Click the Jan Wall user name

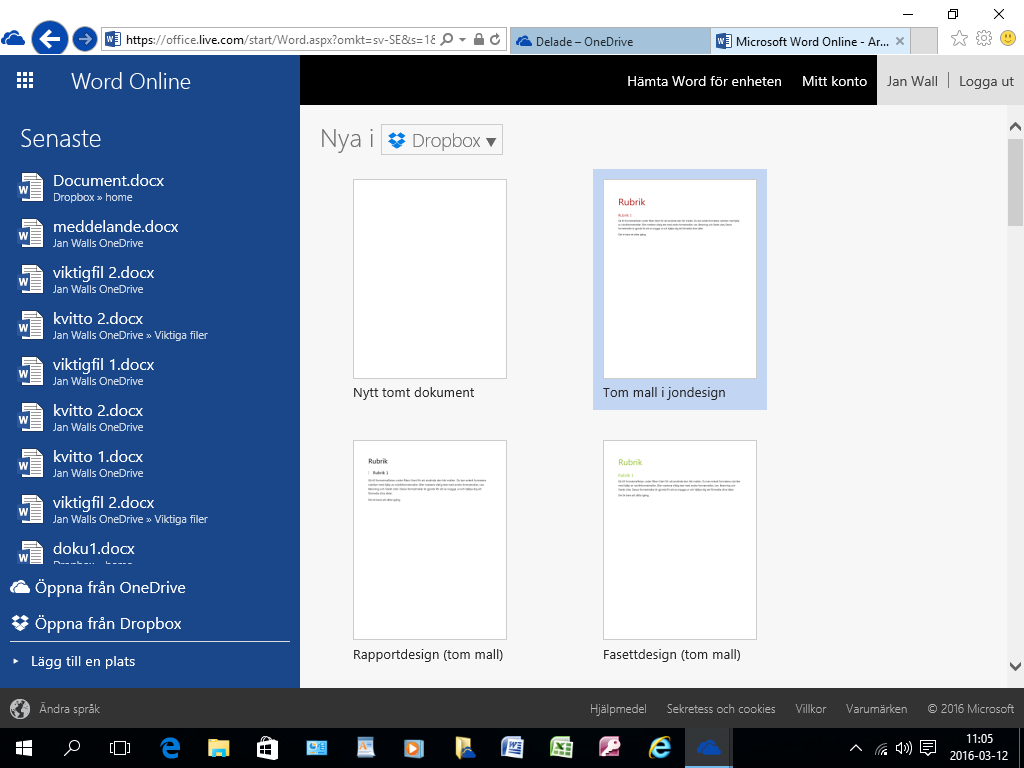[x=912, y=81]
